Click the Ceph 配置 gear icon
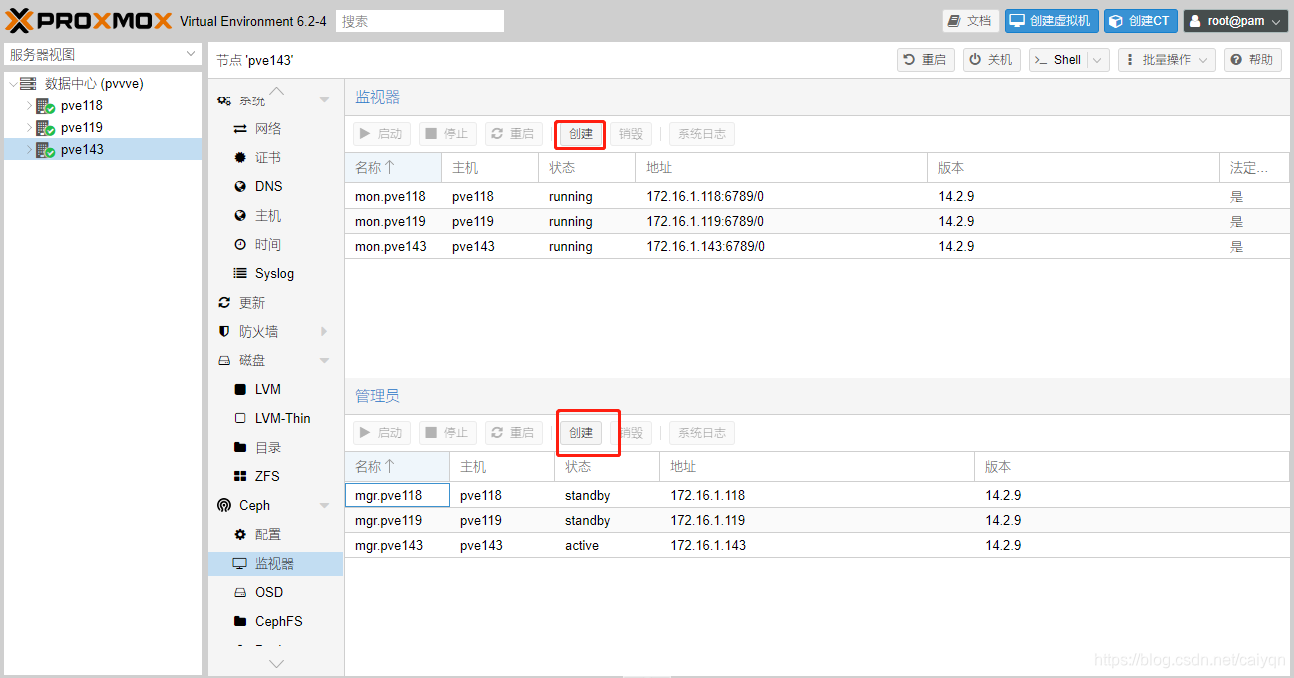 pos(240,535)
